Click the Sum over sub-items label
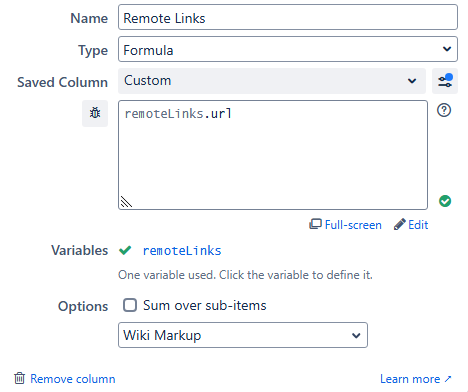 point(205,305)
